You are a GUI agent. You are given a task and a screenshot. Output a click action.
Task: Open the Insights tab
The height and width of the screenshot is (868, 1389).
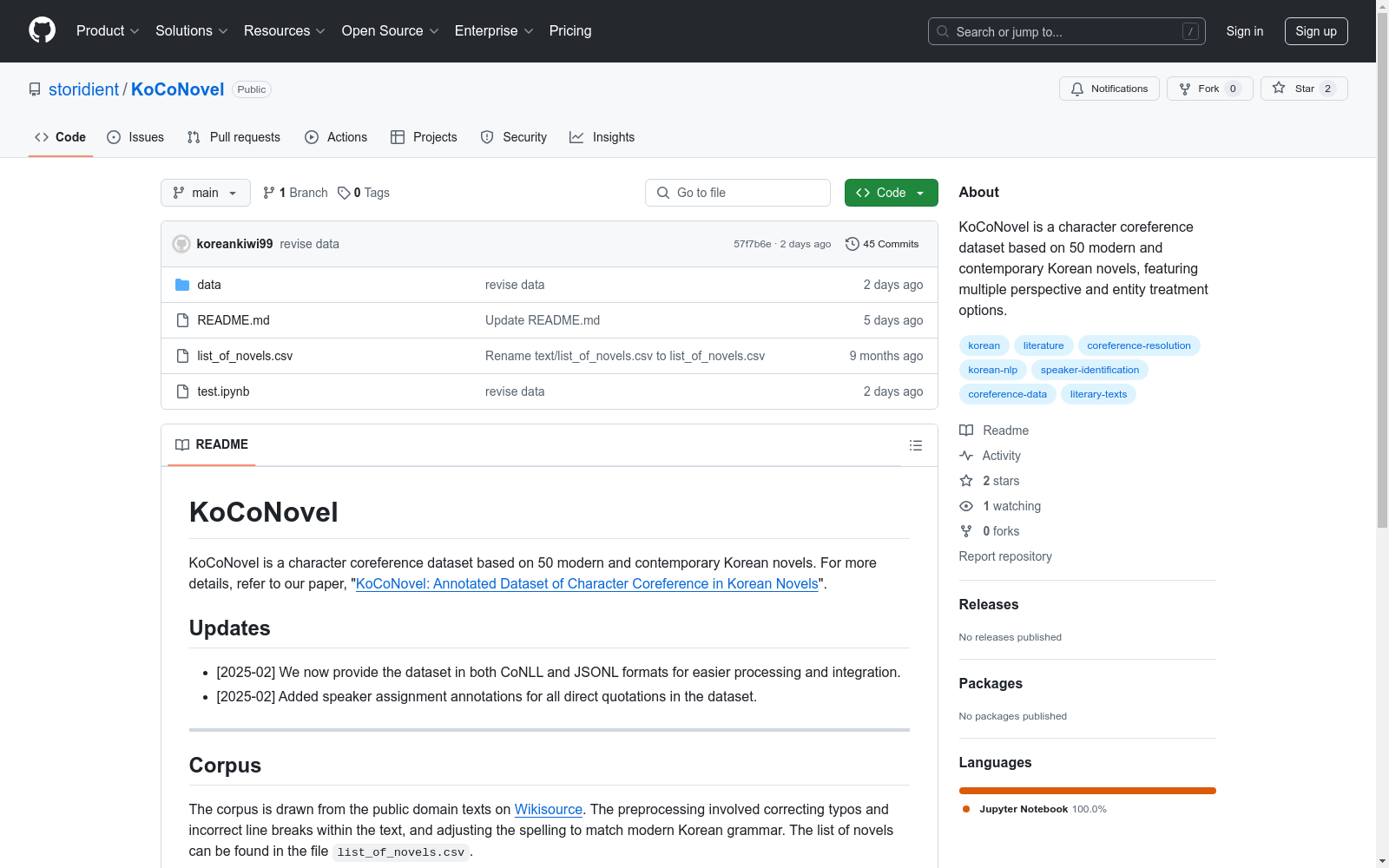602,137
